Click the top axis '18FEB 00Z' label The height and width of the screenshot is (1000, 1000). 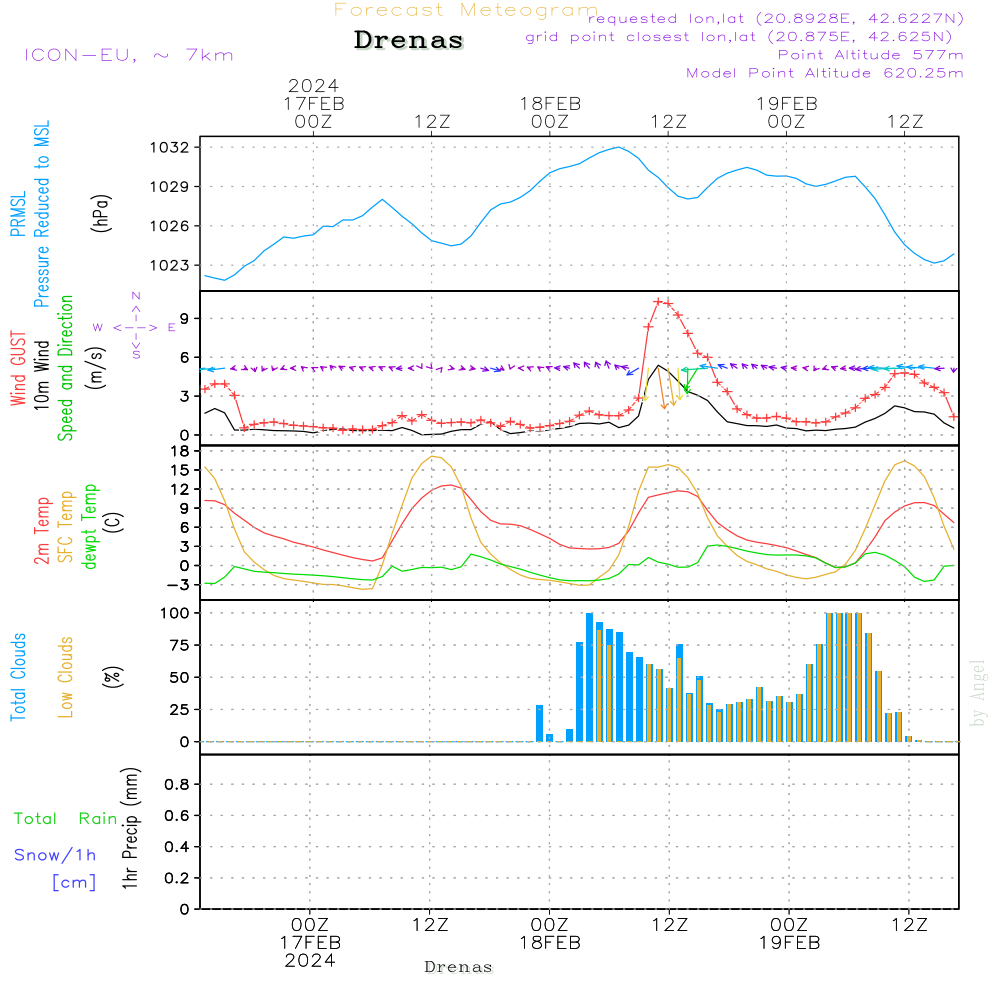point(550,112)
